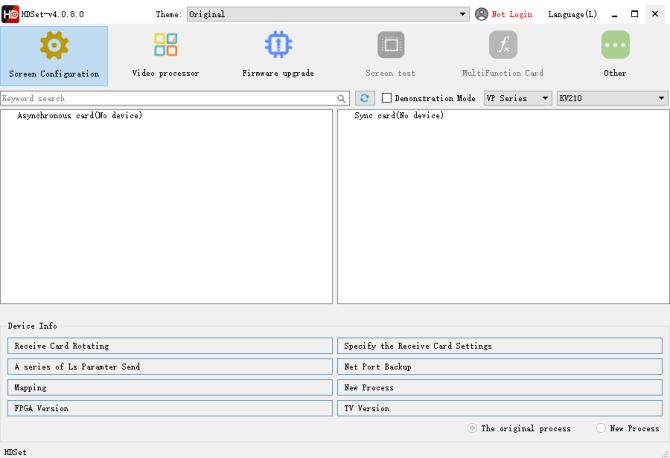Viewport: 670px width, 458px height.
Task: Open the Firmware upgrade section
Action: 277,56
